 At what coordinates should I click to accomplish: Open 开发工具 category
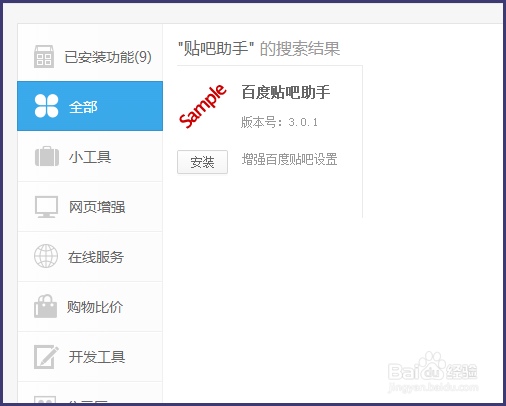[90, 357]
